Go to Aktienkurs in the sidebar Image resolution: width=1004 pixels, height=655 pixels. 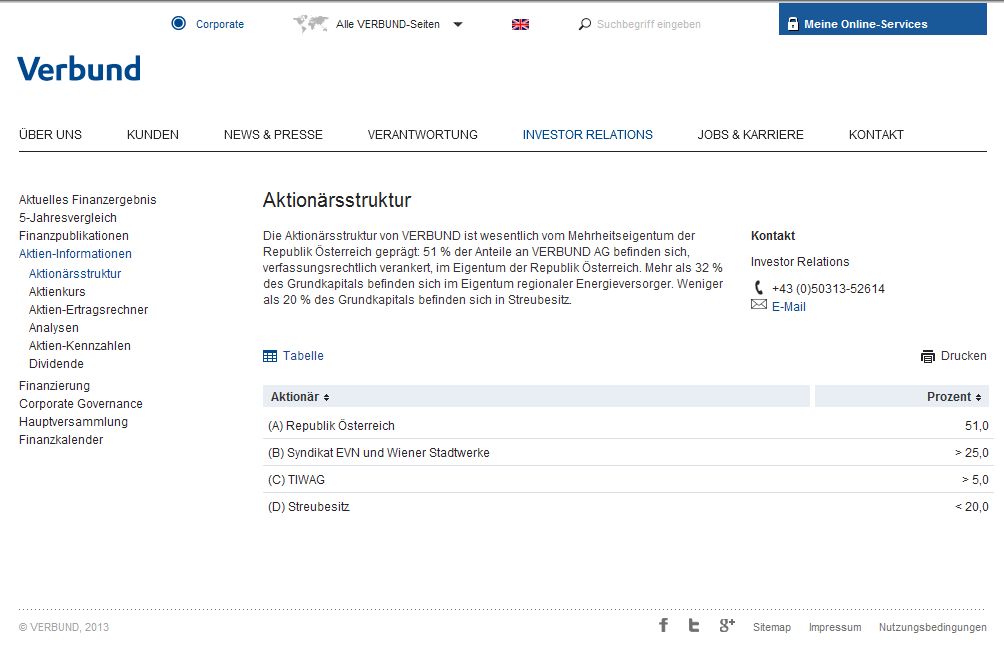[57, 292]
